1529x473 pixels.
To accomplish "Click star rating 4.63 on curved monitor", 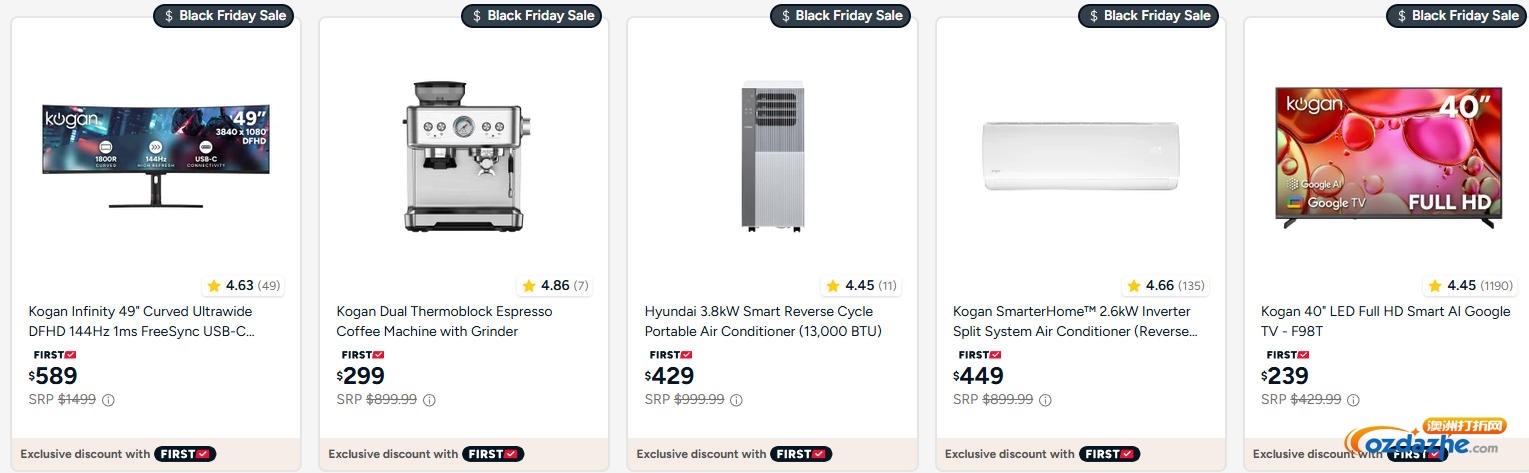I will click(x=244, y=286).
